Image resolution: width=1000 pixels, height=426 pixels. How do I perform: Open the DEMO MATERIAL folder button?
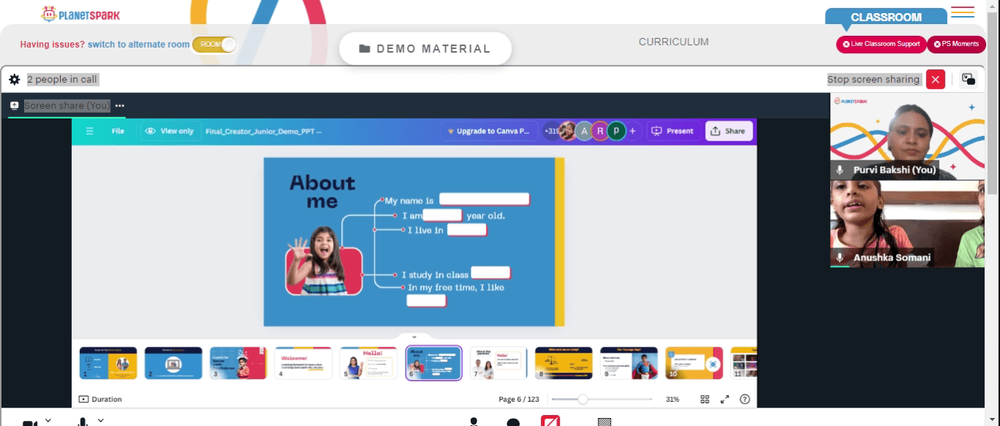click(x=425, y=48)
